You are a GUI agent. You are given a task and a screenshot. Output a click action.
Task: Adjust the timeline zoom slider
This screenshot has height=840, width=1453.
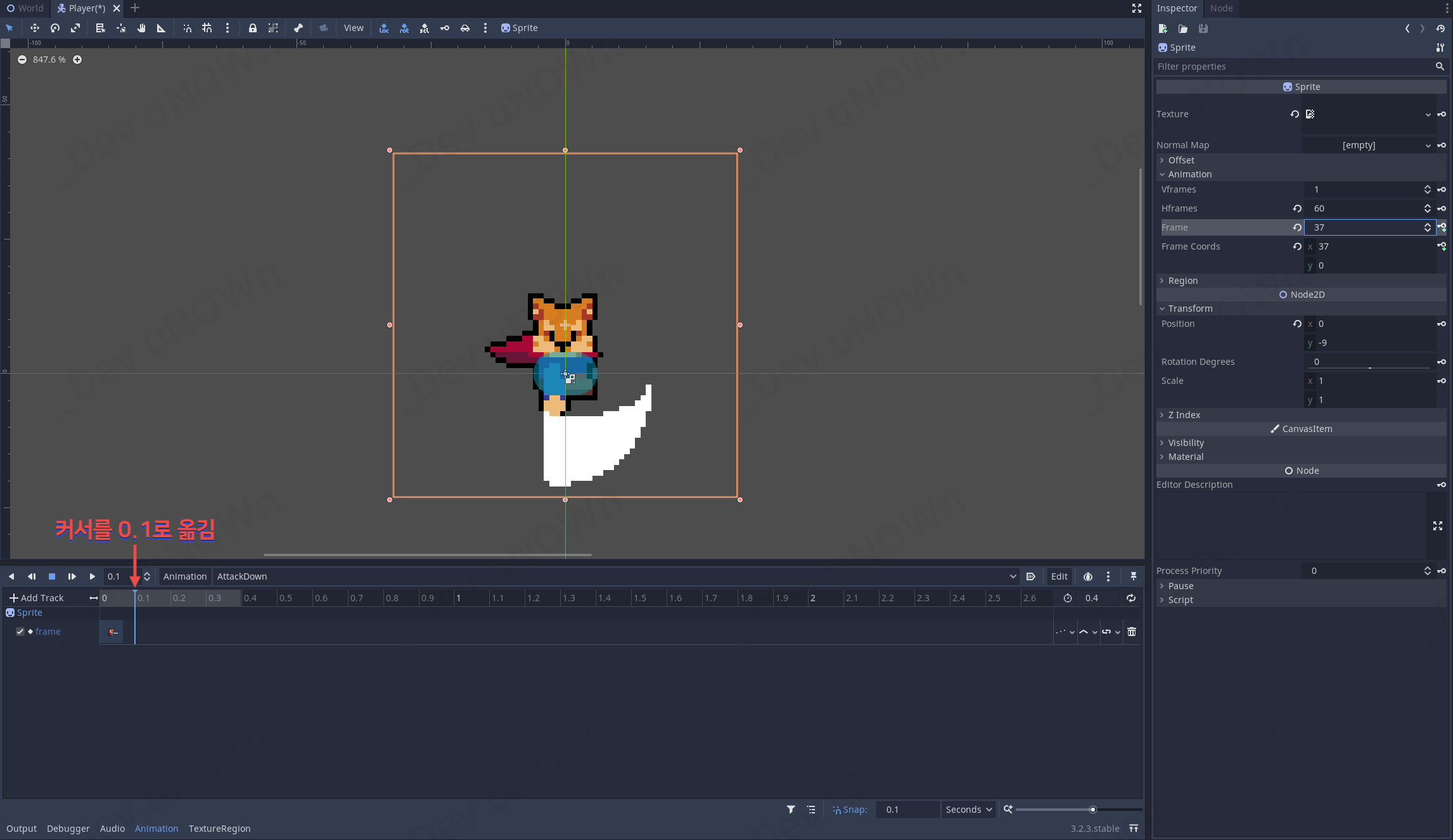click(1092, 810)
